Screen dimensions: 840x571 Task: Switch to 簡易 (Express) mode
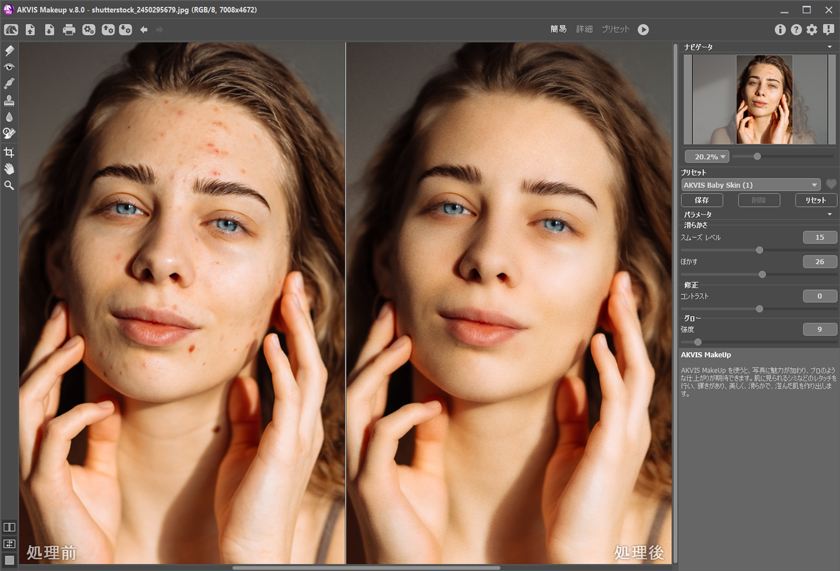pyautogui.click(x=558, y=29)
